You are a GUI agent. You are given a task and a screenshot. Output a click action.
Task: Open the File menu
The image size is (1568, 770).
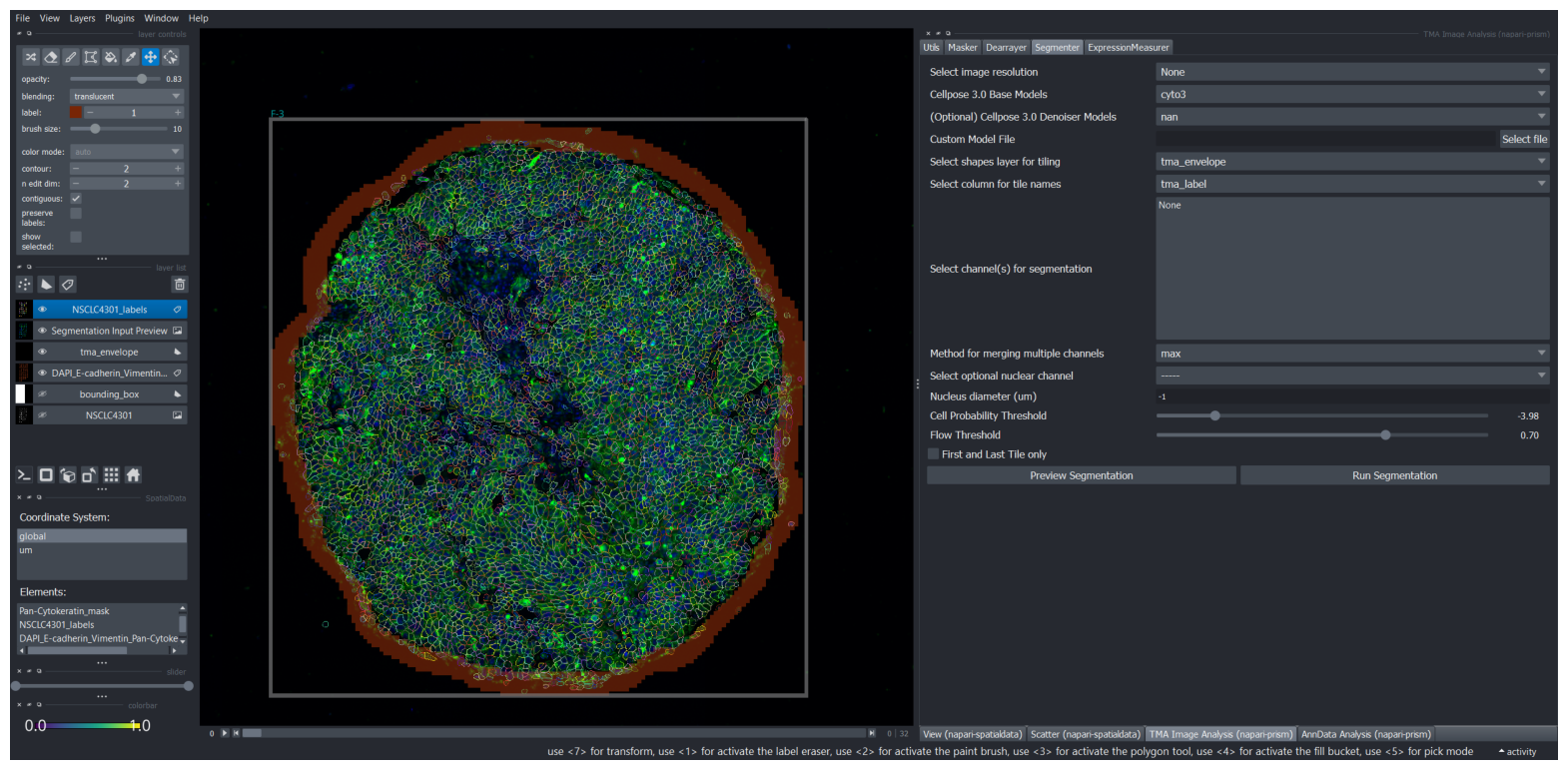click(23, 18)
